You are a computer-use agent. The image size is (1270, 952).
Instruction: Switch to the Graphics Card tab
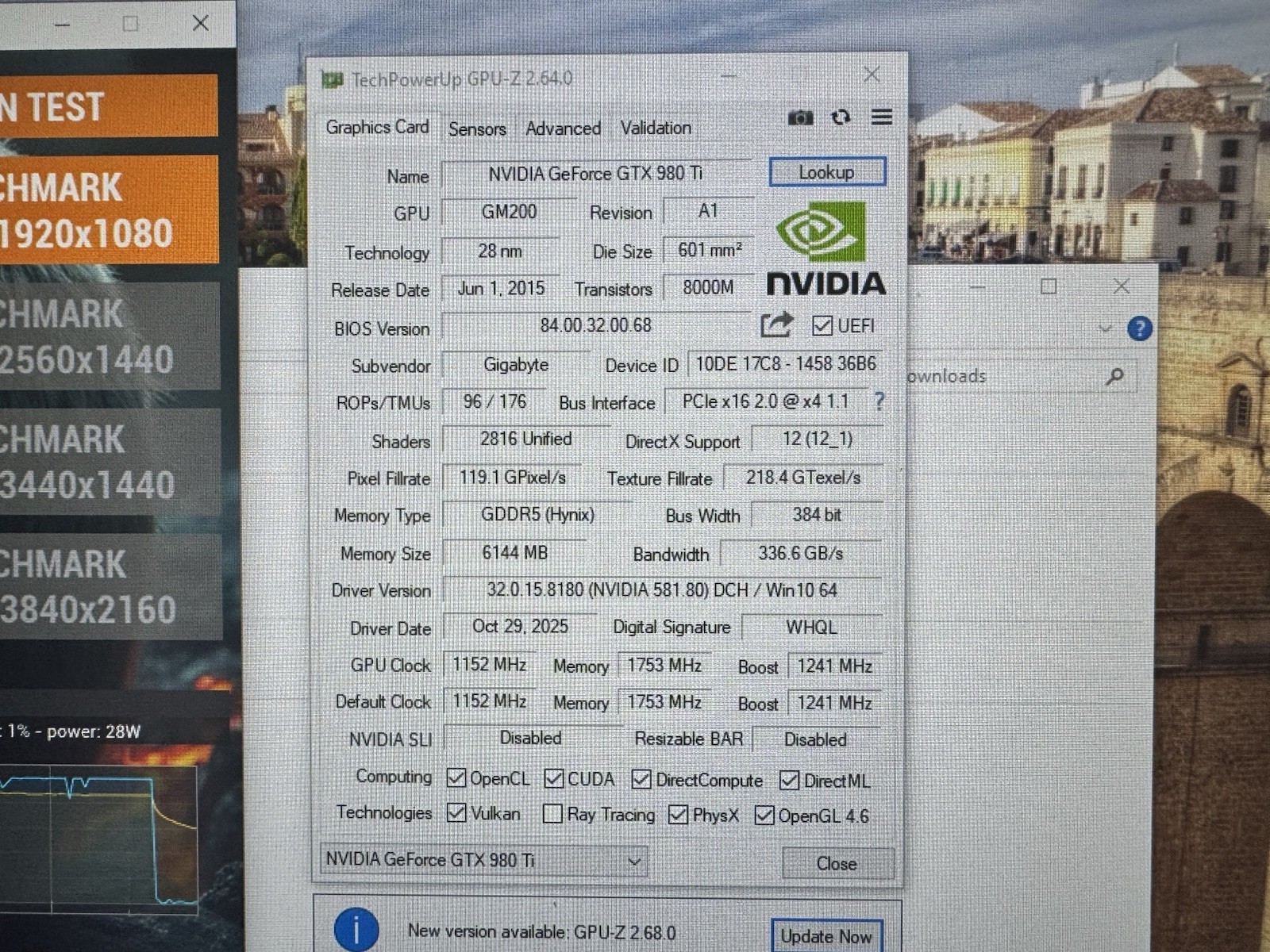pyautogui.click(x=377, y=127)
